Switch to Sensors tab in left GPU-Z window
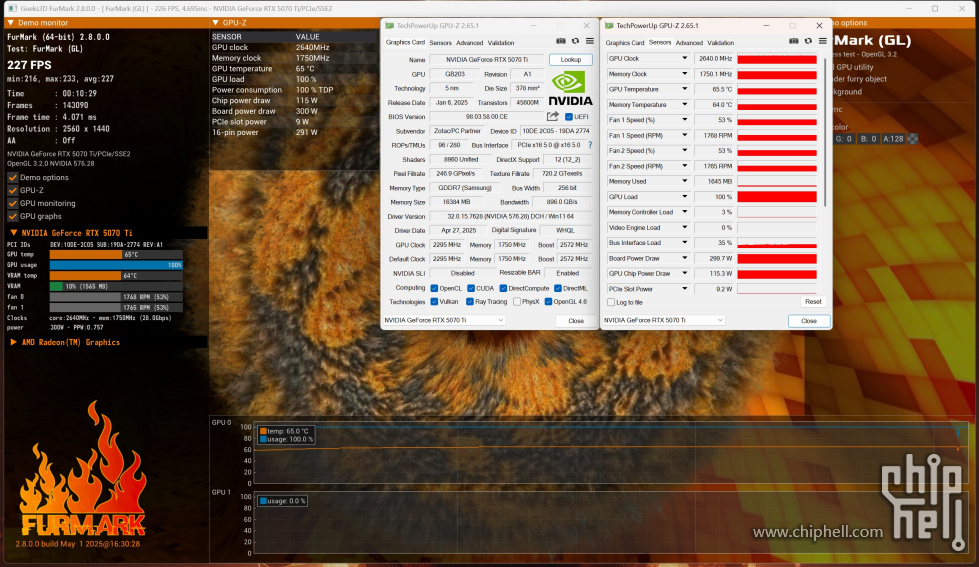 [440, 43]
